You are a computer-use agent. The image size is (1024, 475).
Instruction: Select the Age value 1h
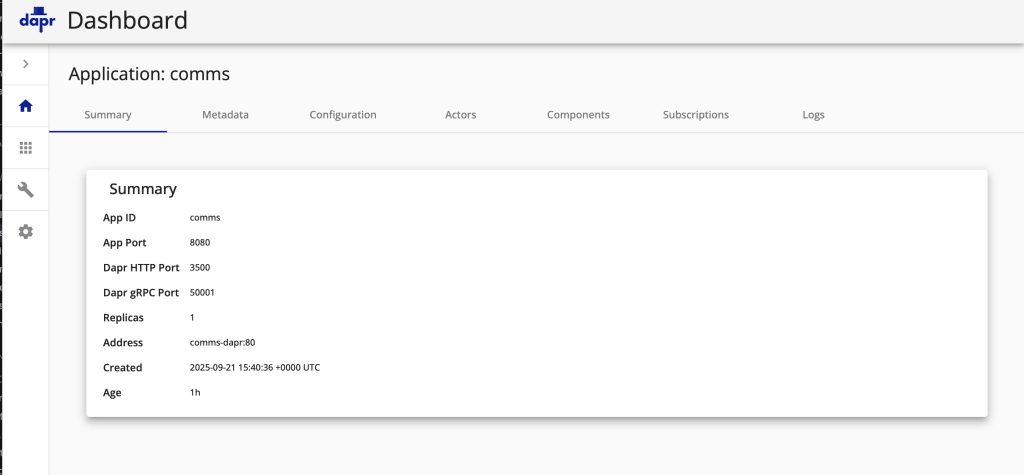195,393
